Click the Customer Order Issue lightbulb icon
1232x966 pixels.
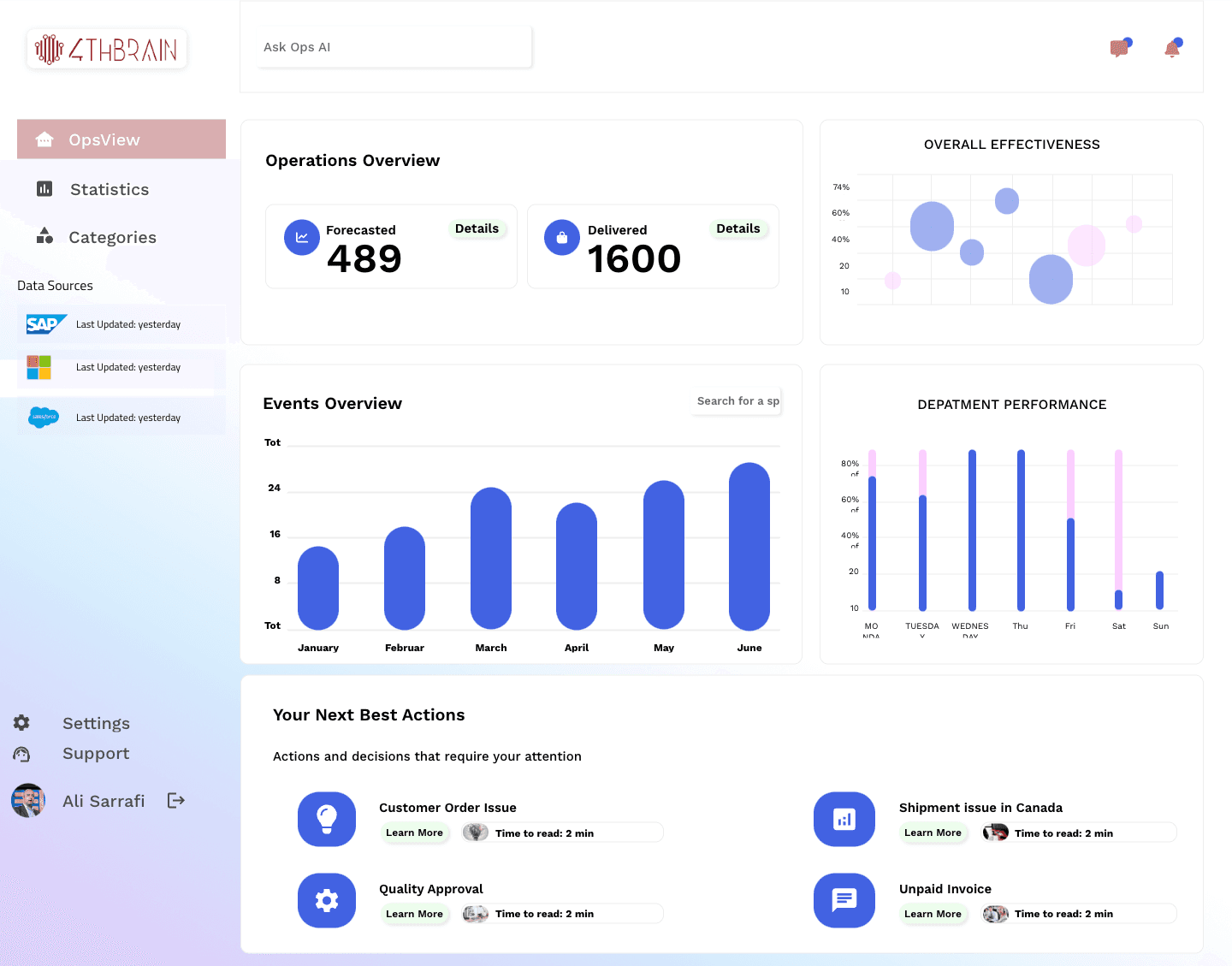[327, 820]
